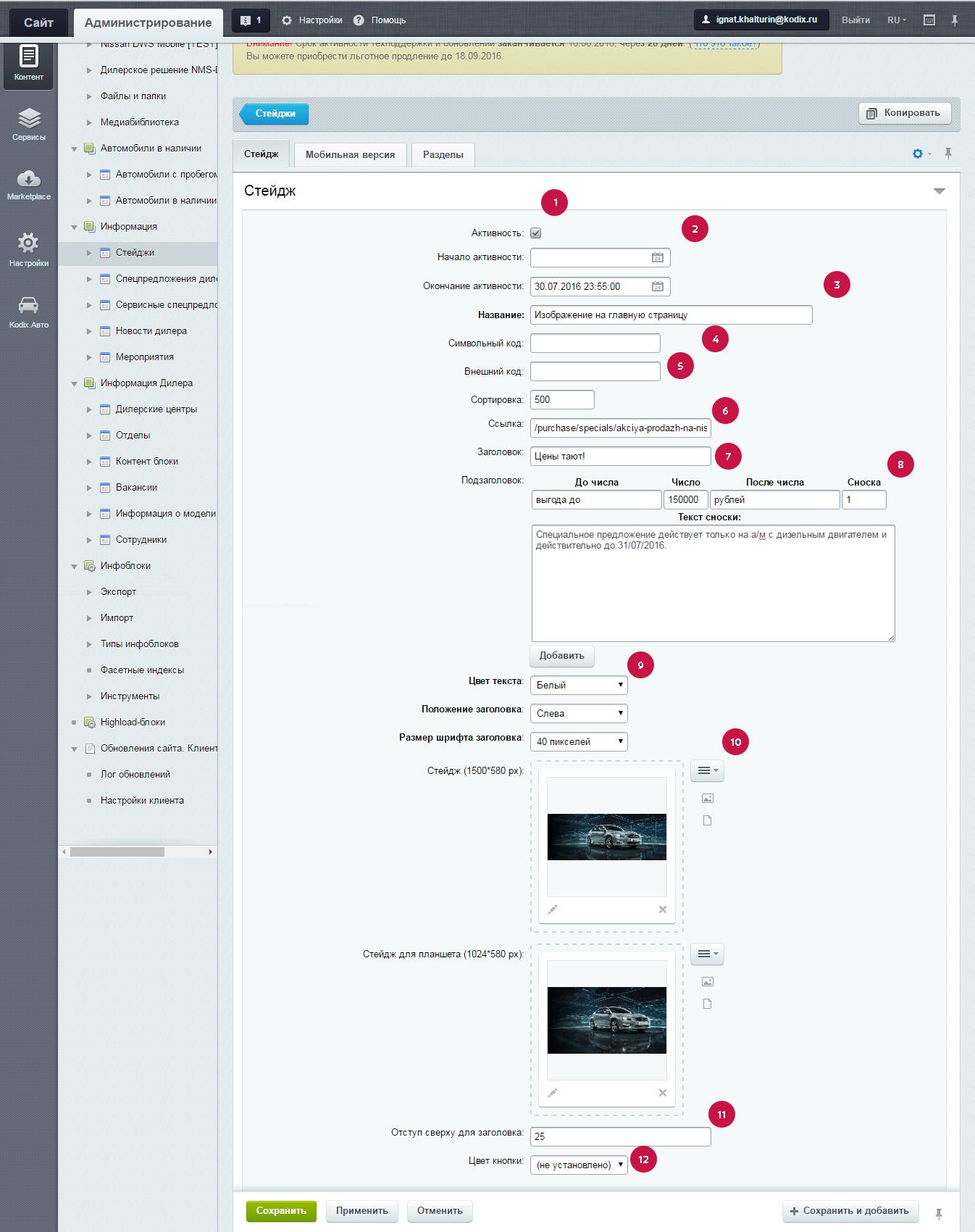Open the Контент section in sidebar
975x1232 pixels.
28,64
